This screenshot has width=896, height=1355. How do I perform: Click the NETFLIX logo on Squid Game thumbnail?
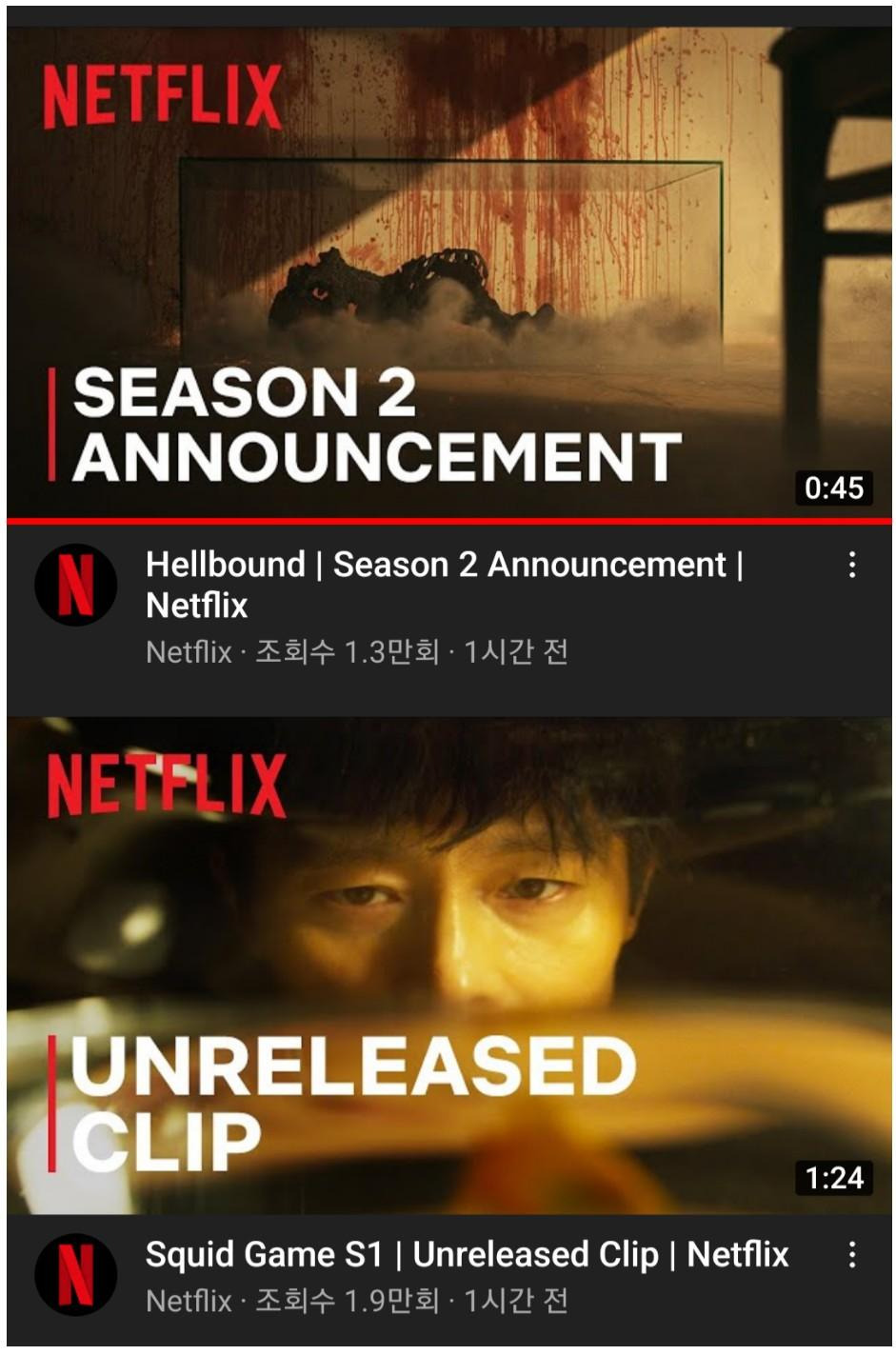pos(167,786)
